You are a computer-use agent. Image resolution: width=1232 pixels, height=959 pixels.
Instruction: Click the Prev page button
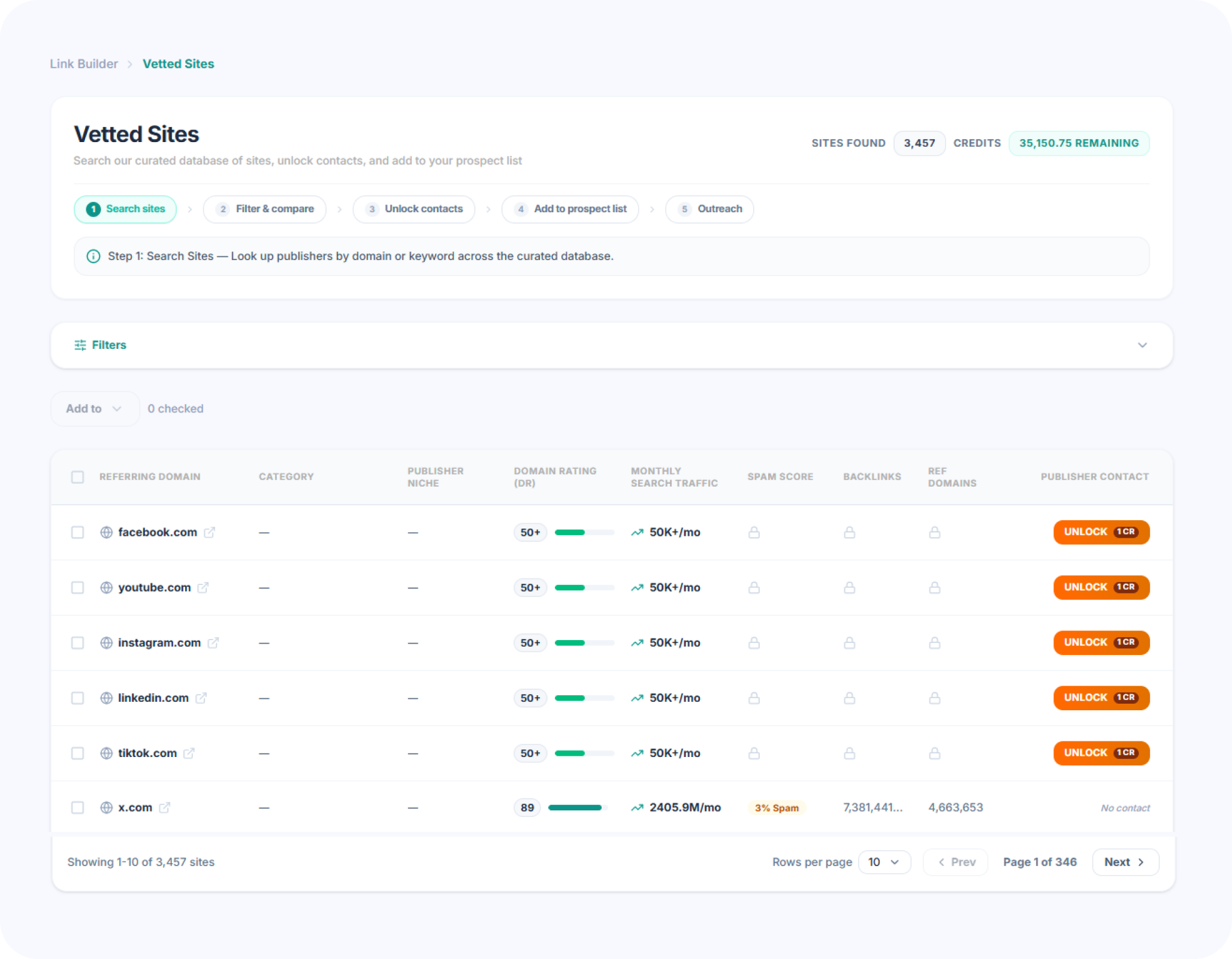point(956,862)
